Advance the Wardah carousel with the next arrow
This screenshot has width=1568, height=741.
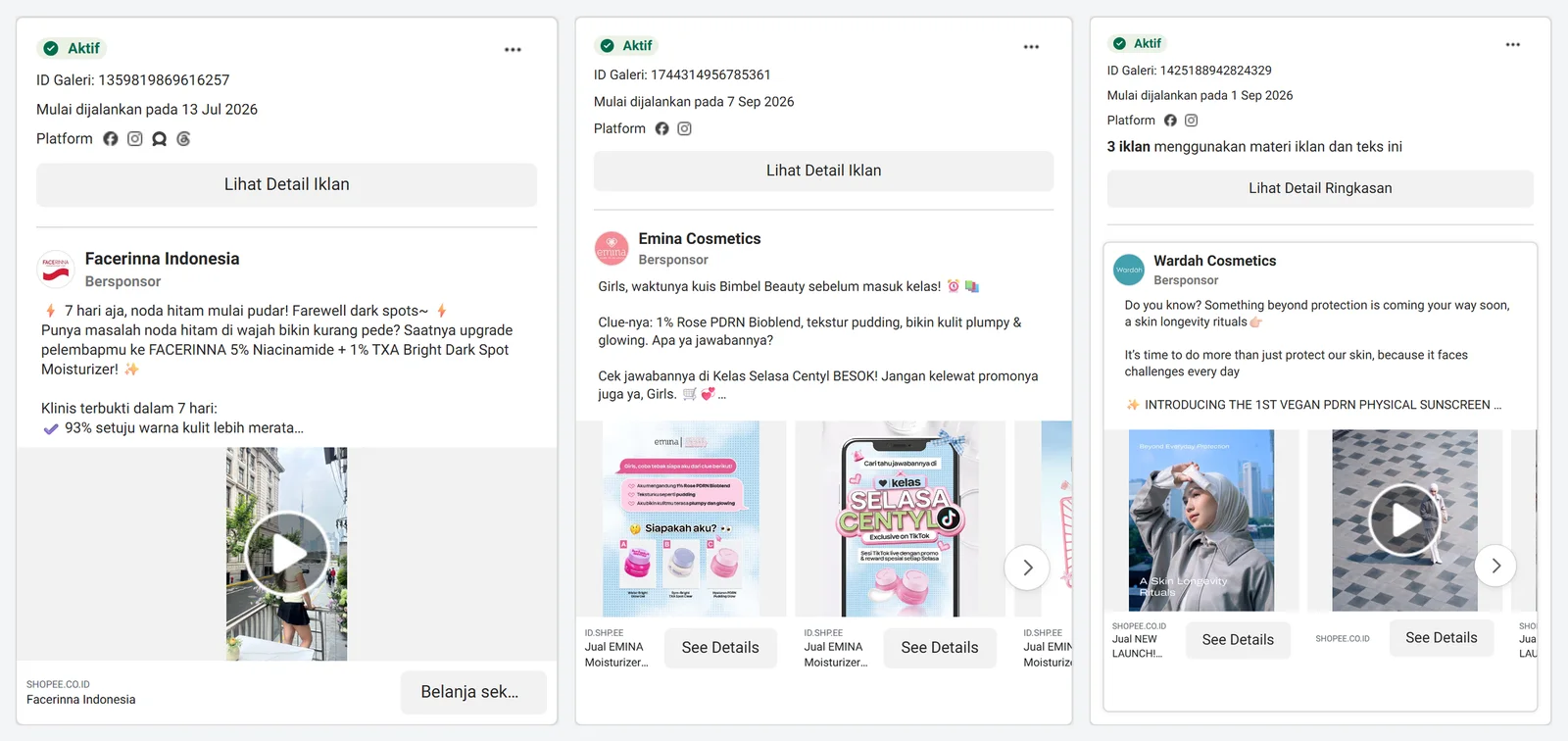click(x=1495, y=566)
